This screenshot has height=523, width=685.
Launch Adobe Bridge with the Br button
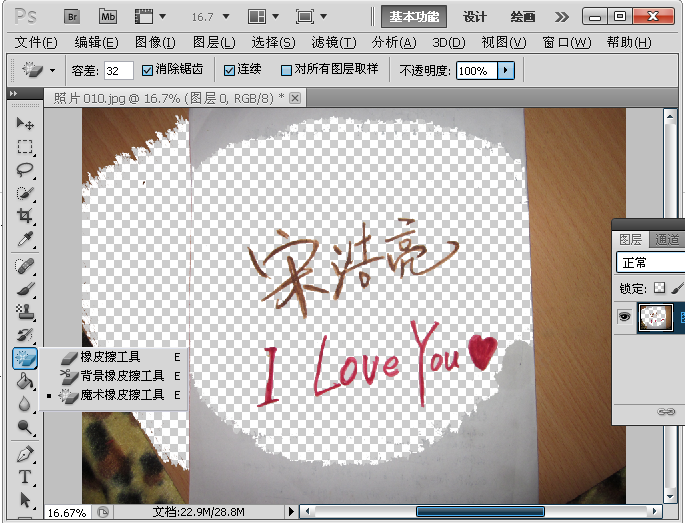tap(72, 17)
